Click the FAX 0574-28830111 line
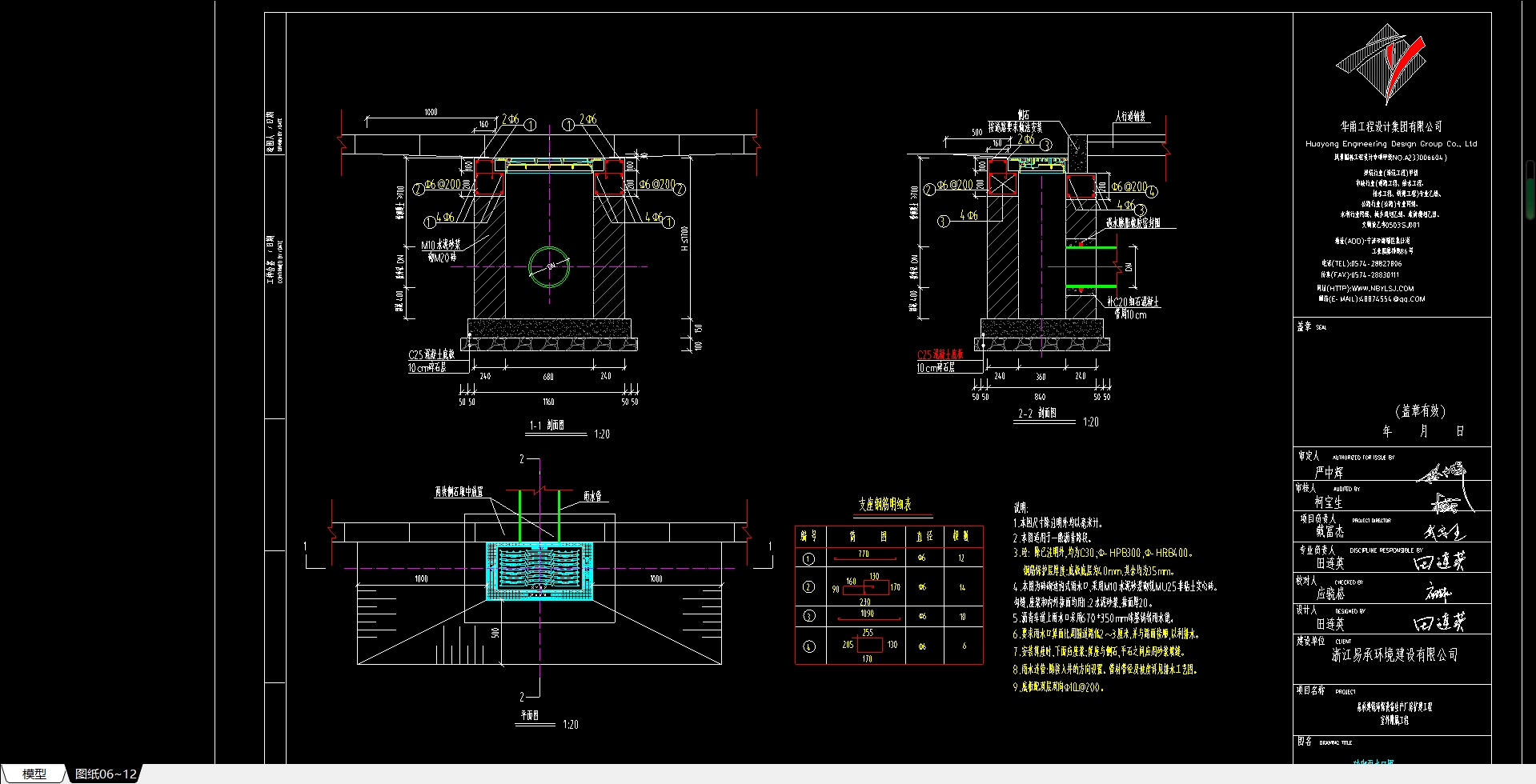The height and width of the screenshot is (784, 1536). click(x=1360, y=274)
